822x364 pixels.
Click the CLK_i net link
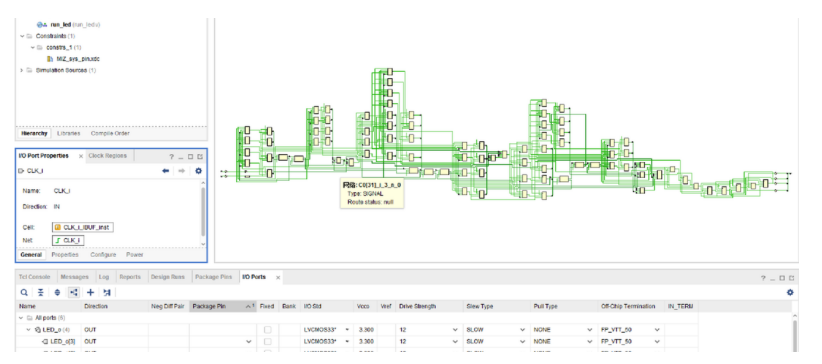coord(68,240)
